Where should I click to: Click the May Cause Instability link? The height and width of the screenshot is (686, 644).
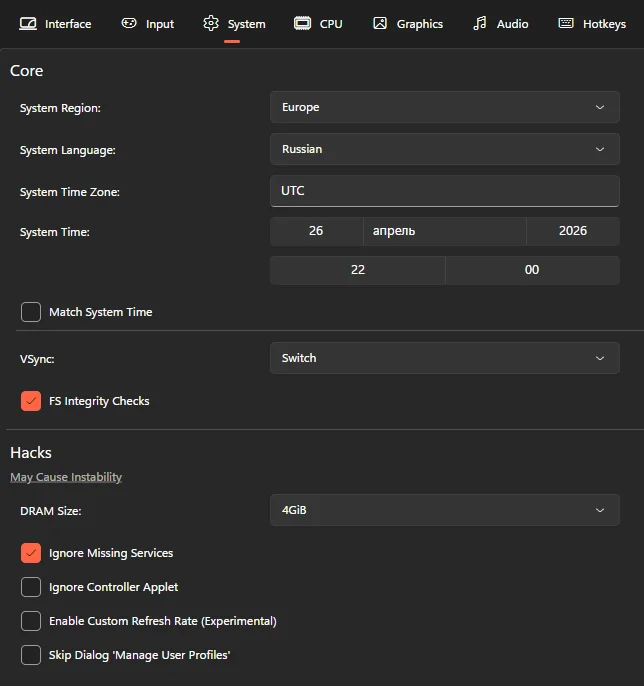66,477
